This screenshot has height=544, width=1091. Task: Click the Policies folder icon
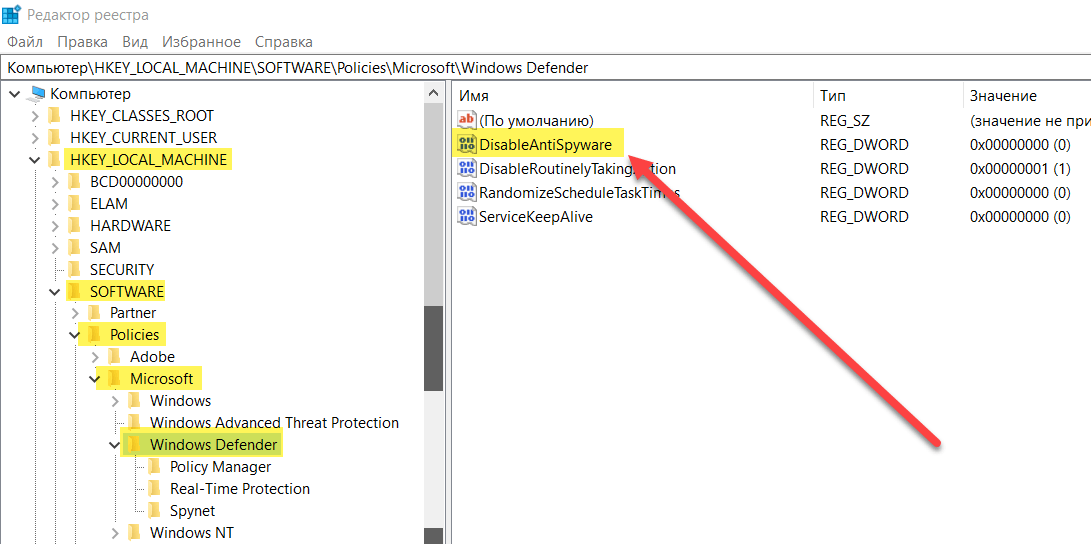[x=94, y=335]
